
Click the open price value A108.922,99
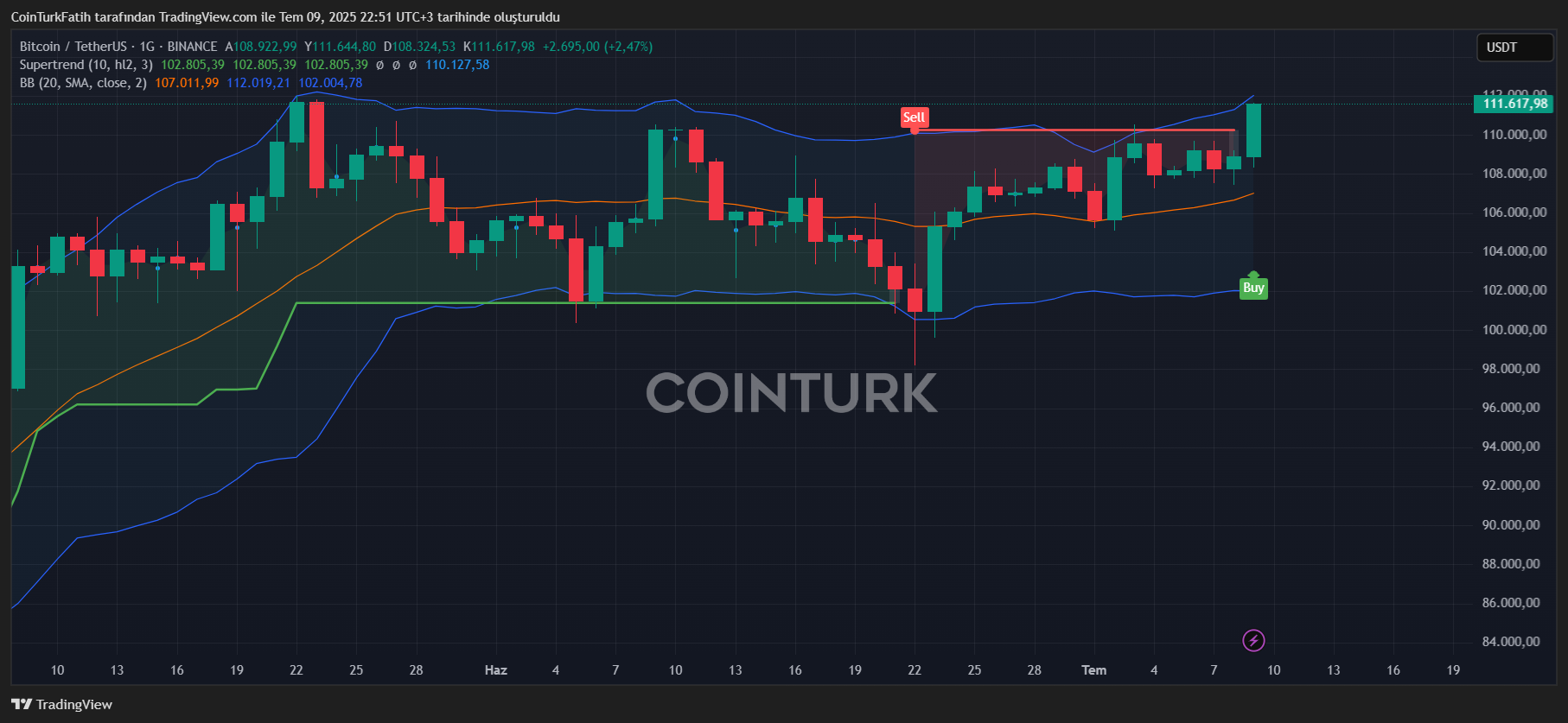(x=261, y=47)
